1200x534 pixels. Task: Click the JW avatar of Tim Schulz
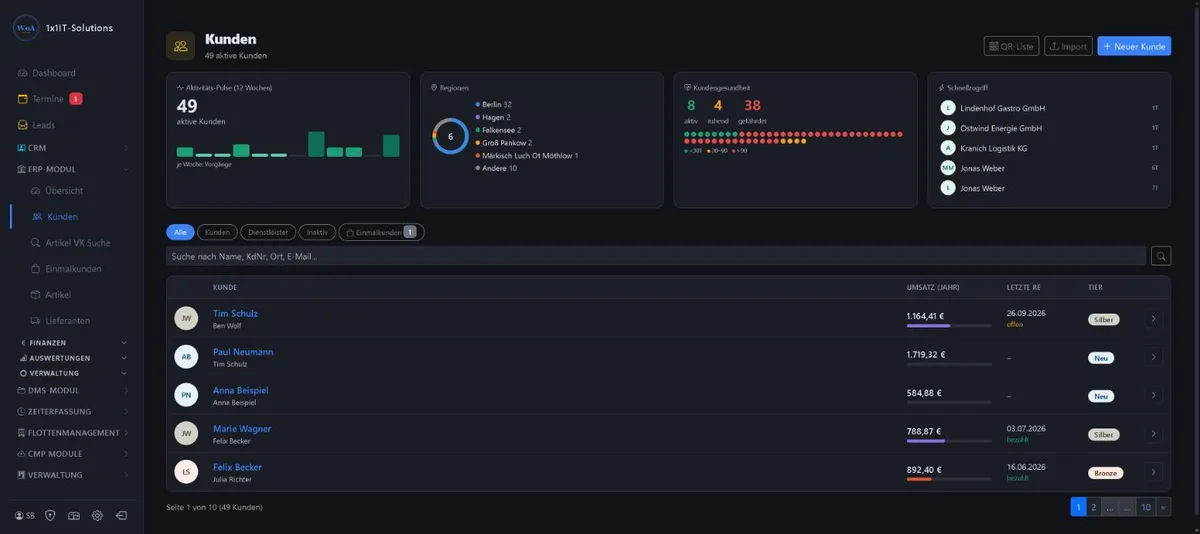pyautogui.click(x=186, y=318)
